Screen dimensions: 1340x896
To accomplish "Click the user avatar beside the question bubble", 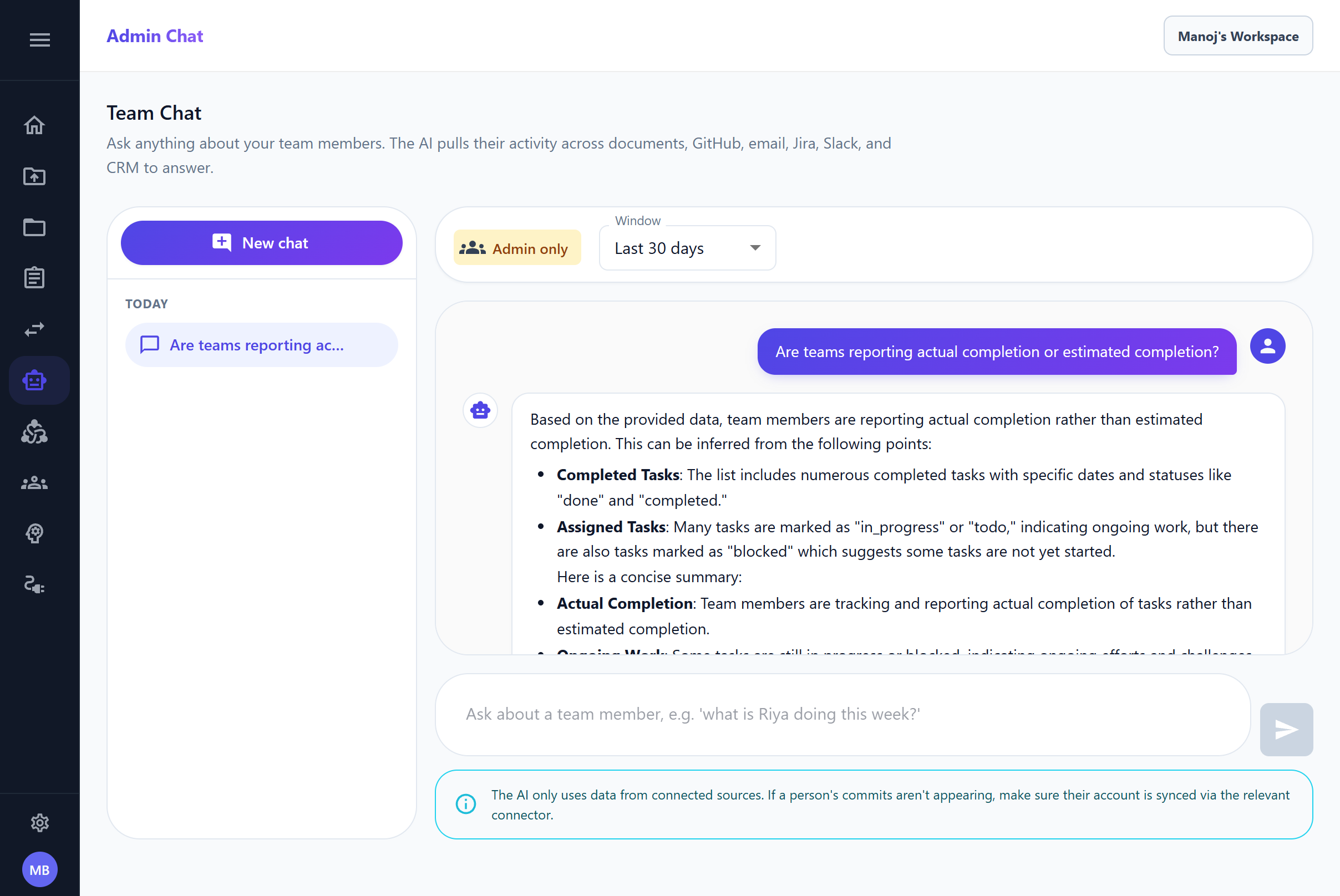I will [x=1267, y=346].
